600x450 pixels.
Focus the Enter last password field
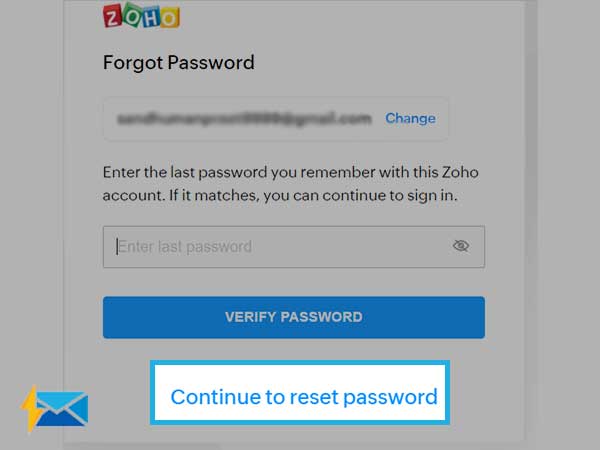(293, 247)
